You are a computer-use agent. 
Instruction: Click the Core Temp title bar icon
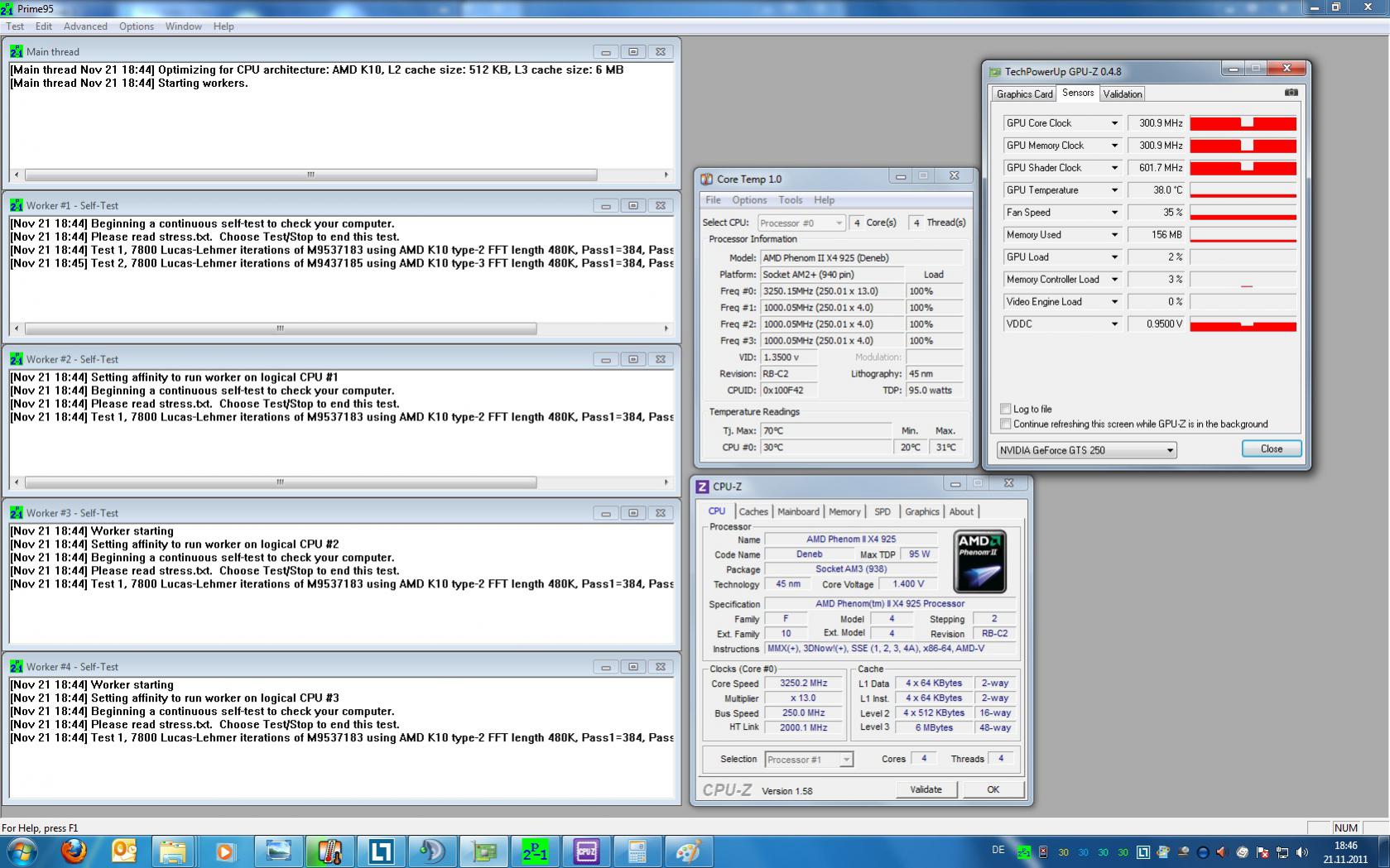[706, 179]
